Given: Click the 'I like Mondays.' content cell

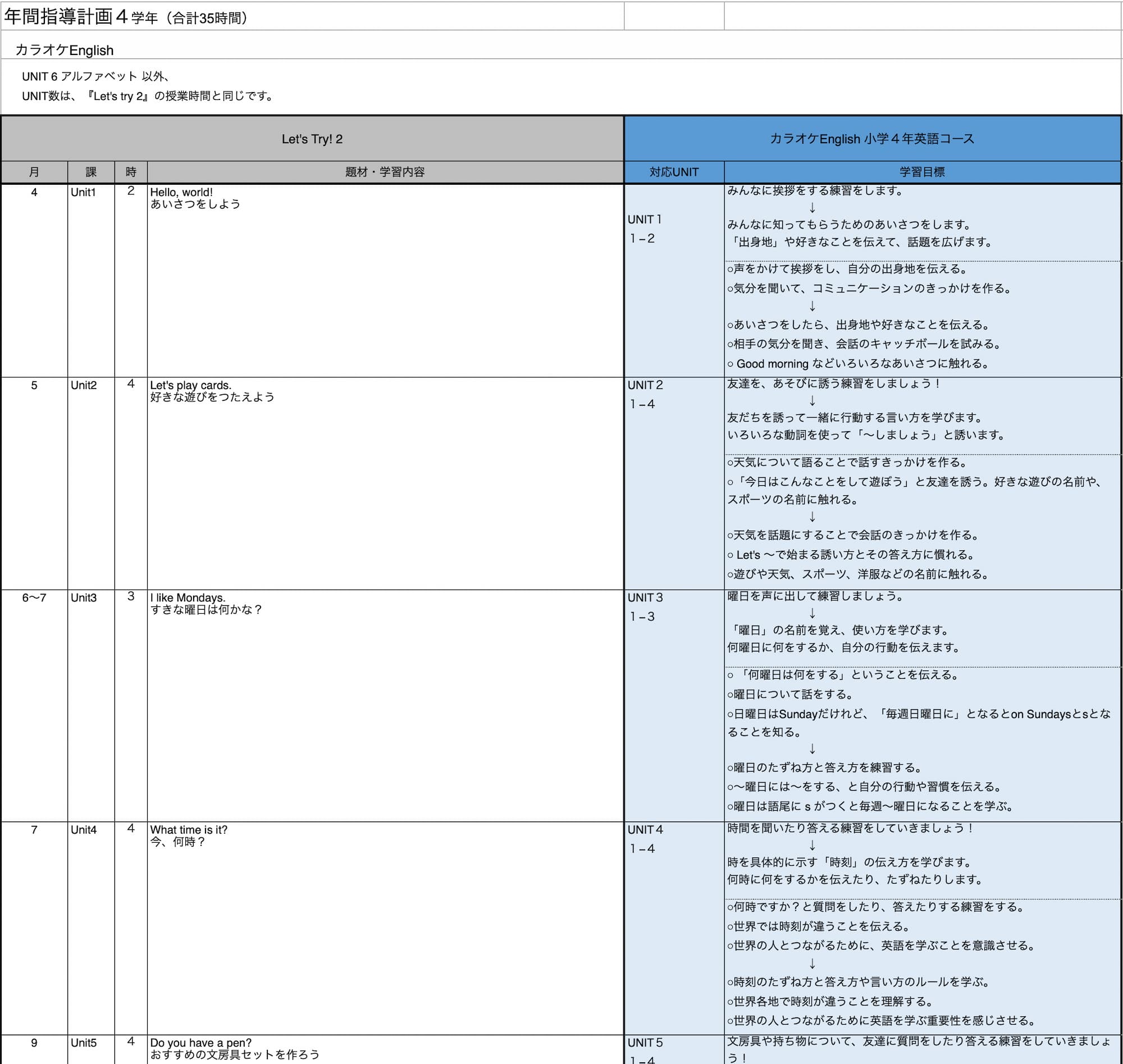Looking at the screenshot, I should point(385,706).
